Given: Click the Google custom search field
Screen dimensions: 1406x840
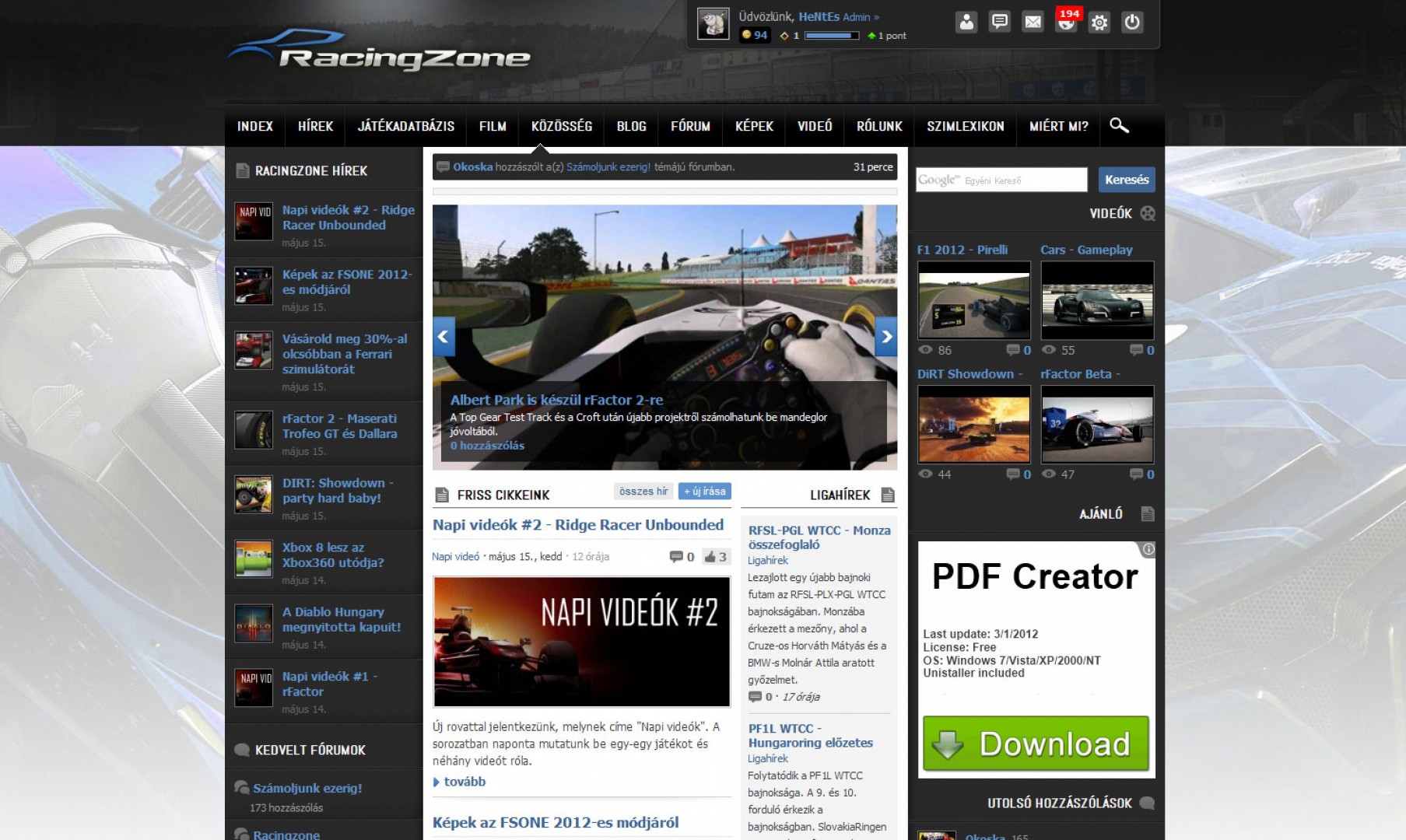Looking at the screenshot, I should click(x=1001, y=180).
